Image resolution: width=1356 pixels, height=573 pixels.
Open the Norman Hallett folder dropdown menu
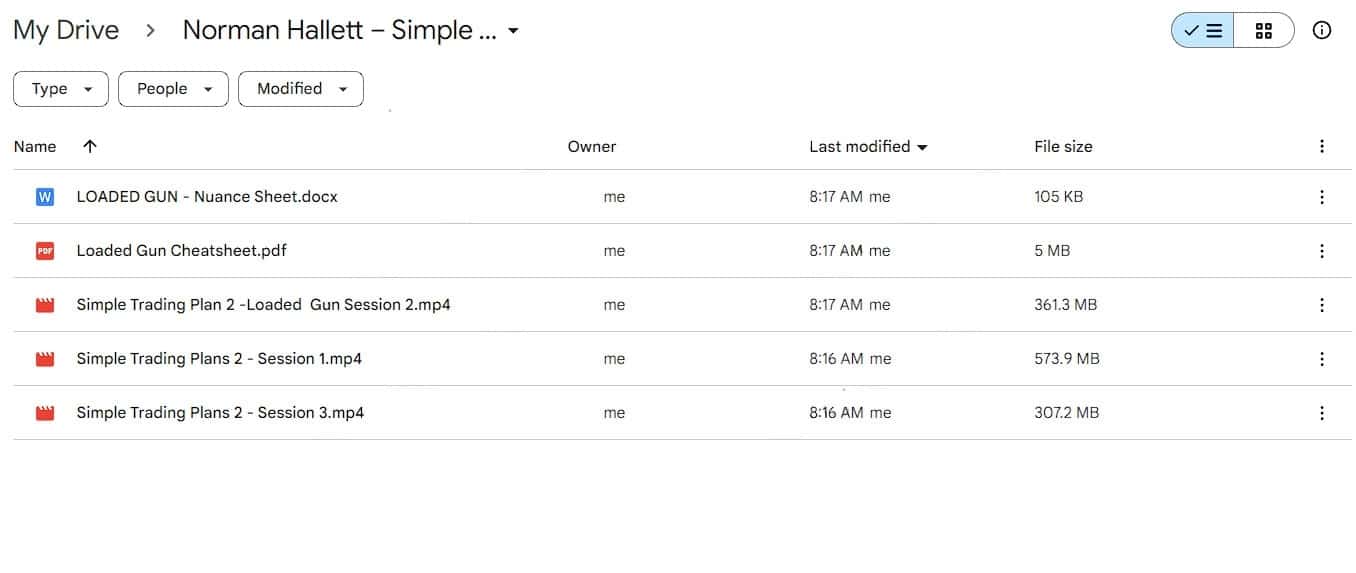pyautogui.click(x=513, y=31)
